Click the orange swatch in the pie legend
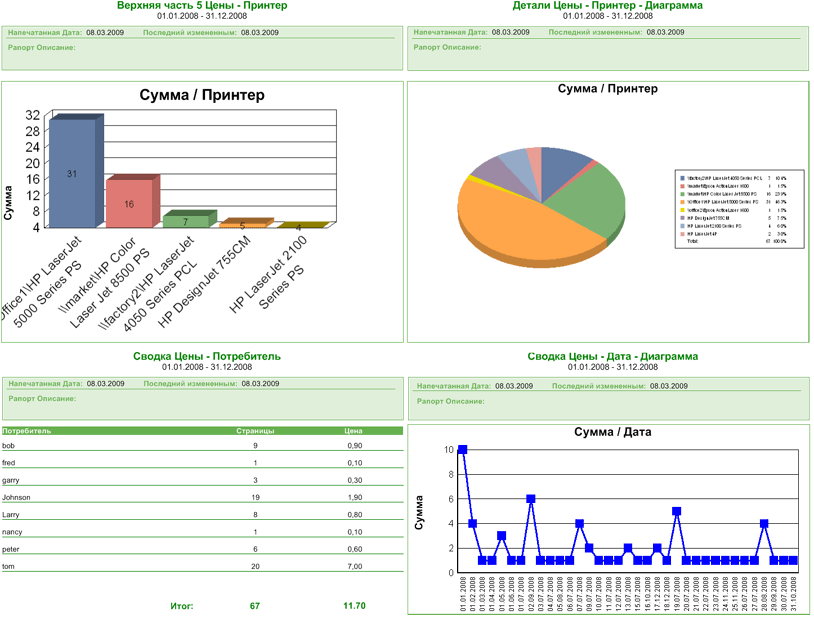Screen dimensions: 814x620 tap(682, 202)
